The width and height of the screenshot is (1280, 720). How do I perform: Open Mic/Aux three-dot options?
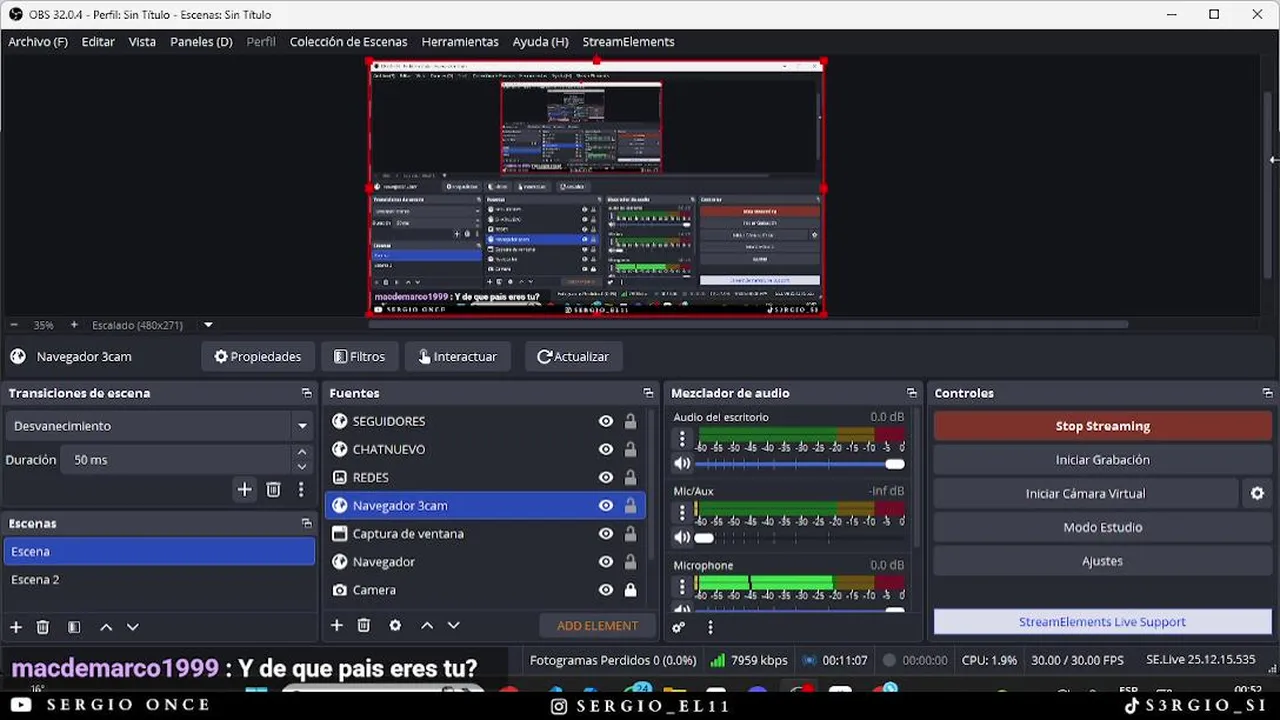coord(682,513)
